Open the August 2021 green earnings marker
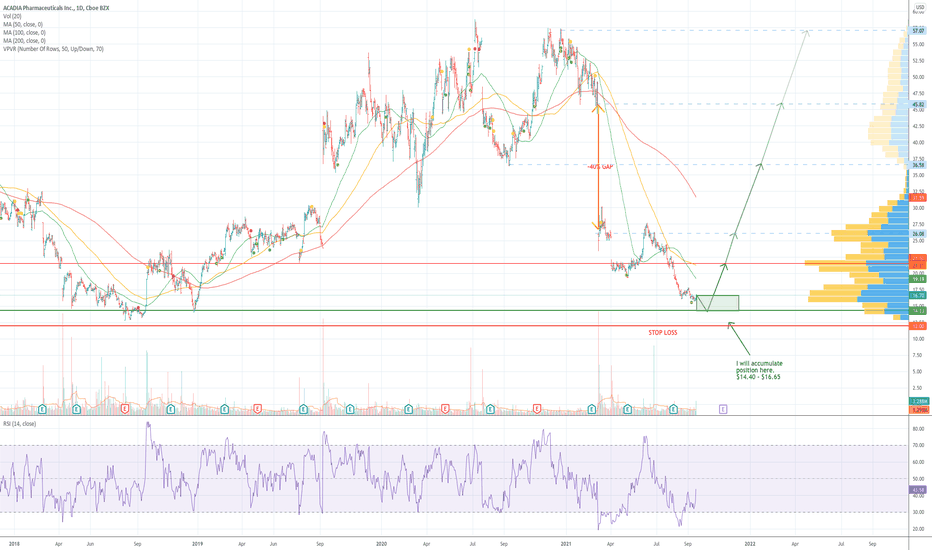This screenshot has width=932, height=550. (x=673, y=409)
